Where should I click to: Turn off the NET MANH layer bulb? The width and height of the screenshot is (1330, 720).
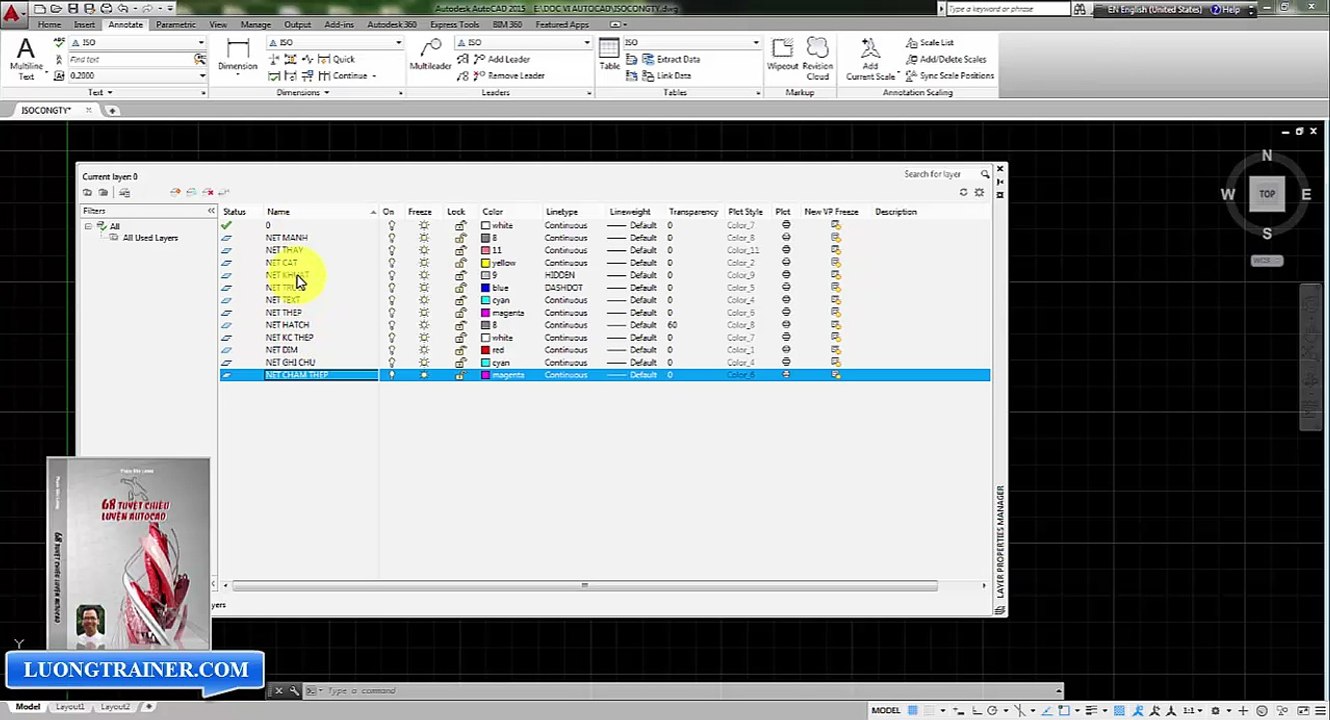click(x=391, y=238)
